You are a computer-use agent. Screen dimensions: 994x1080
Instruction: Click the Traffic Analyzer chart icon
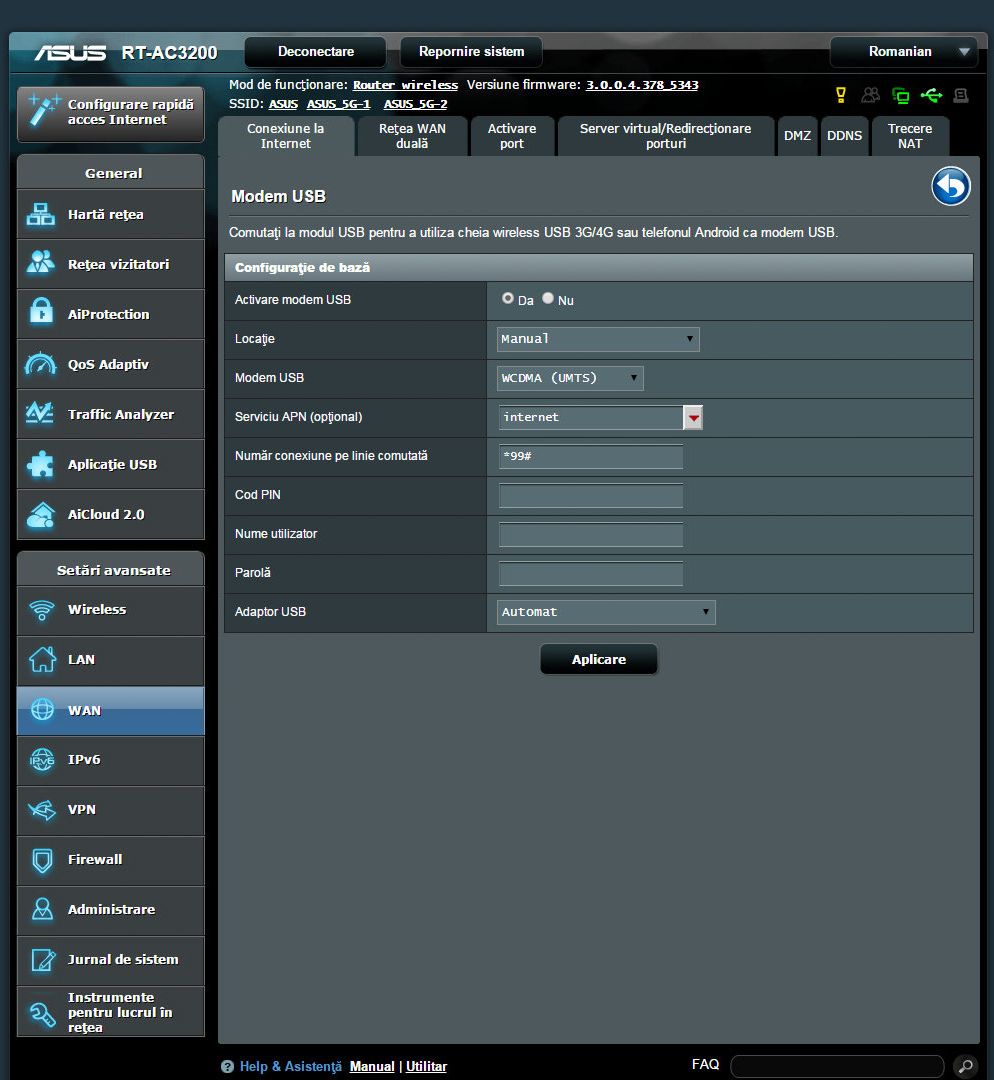click(41, 414)
